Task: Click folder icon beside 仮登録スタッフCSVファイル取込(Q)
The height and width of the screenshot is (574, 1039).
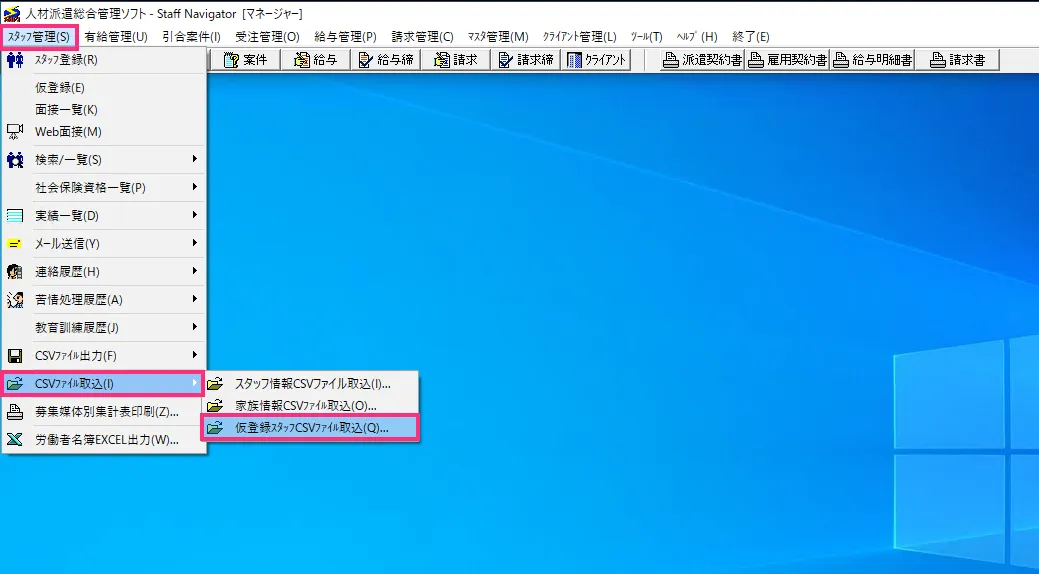Action: coord(215,428)
